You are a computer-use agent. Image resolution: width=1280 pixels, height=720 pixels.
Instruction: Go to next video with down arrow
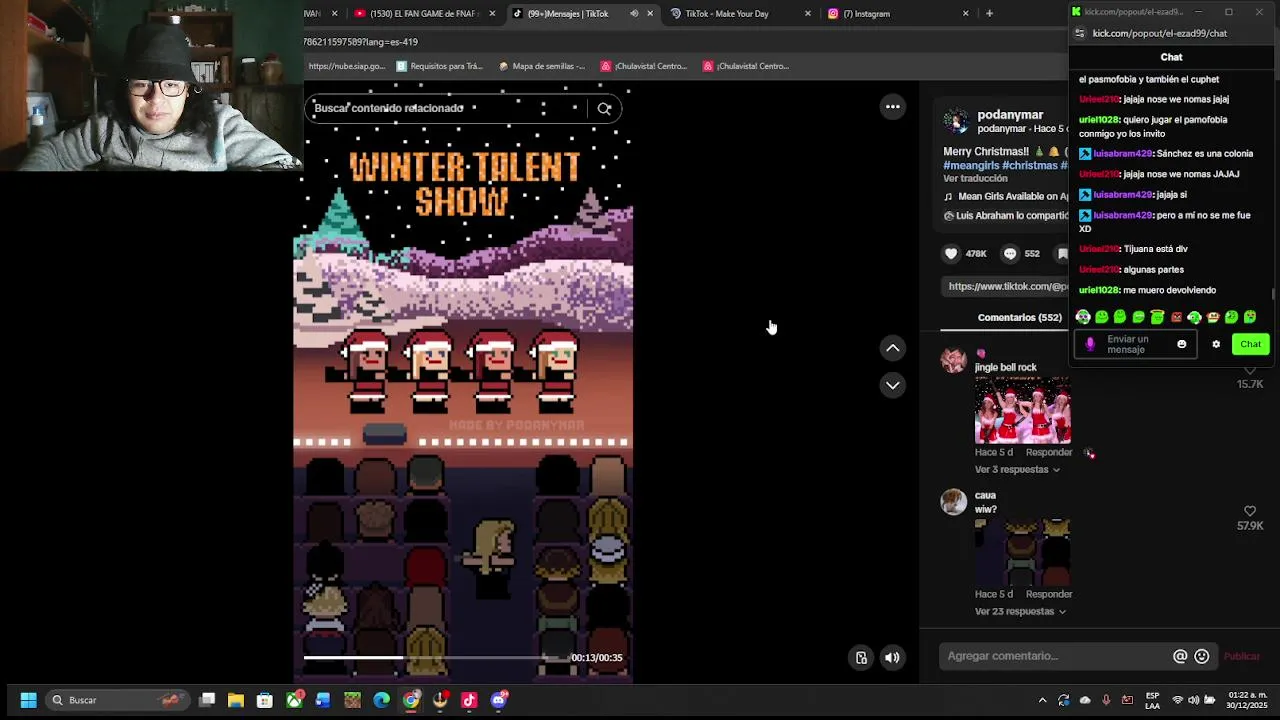click(893, 385)
